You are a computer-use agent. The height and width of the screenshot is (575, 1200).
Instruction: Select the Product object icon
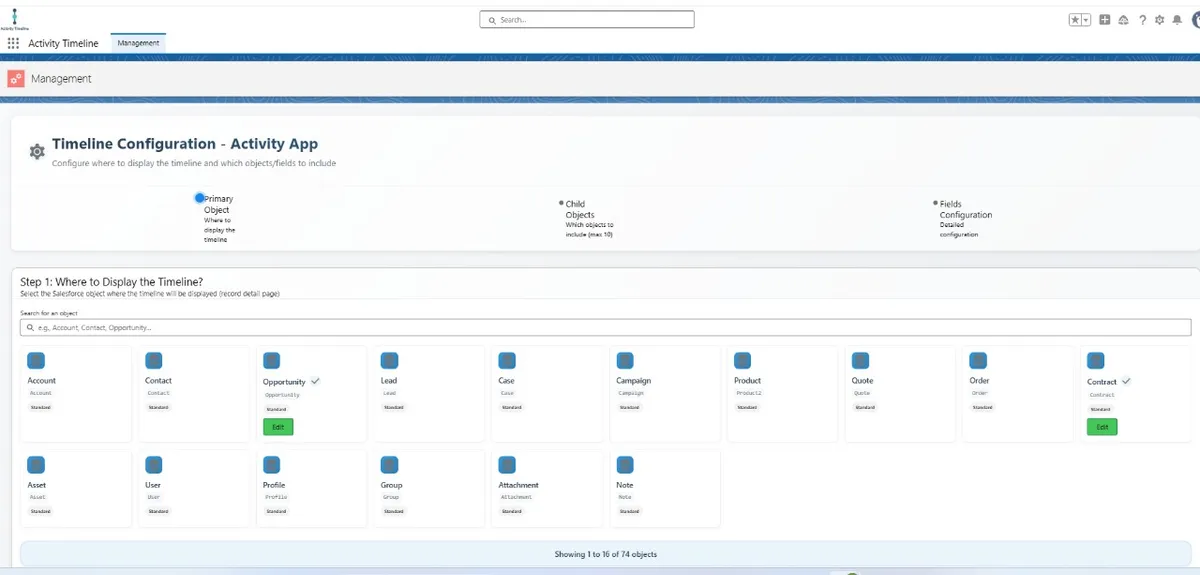tap(743, 360)
